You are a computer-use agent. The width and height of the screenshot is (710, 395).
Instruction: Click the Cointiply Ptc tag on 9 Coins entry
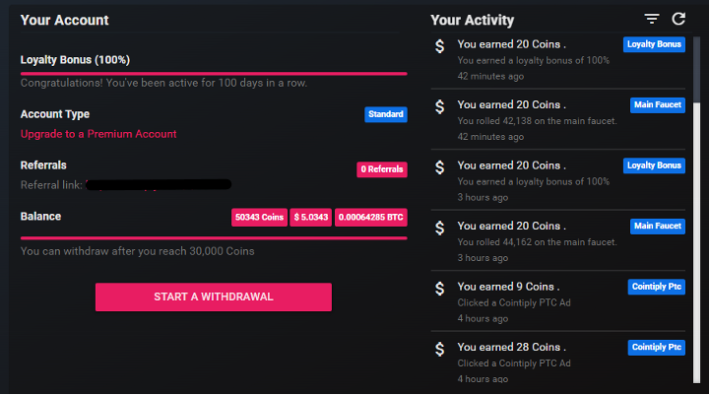tap(657, 287)
